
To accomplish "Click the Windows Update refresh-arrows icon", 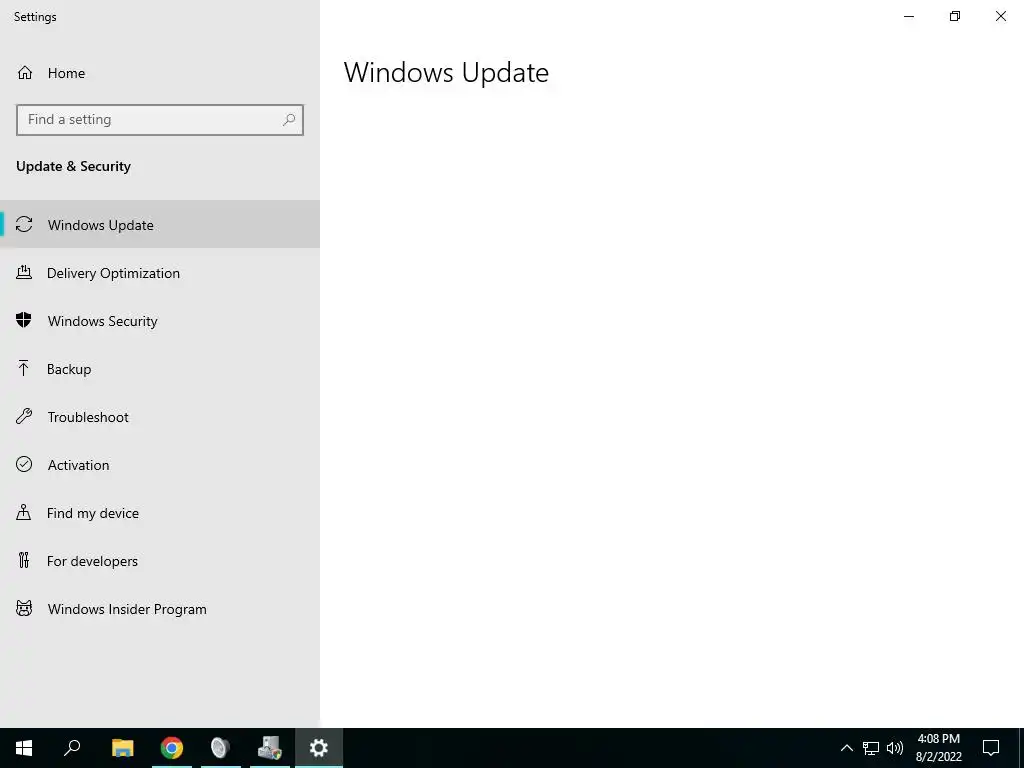I will point(24,225).
